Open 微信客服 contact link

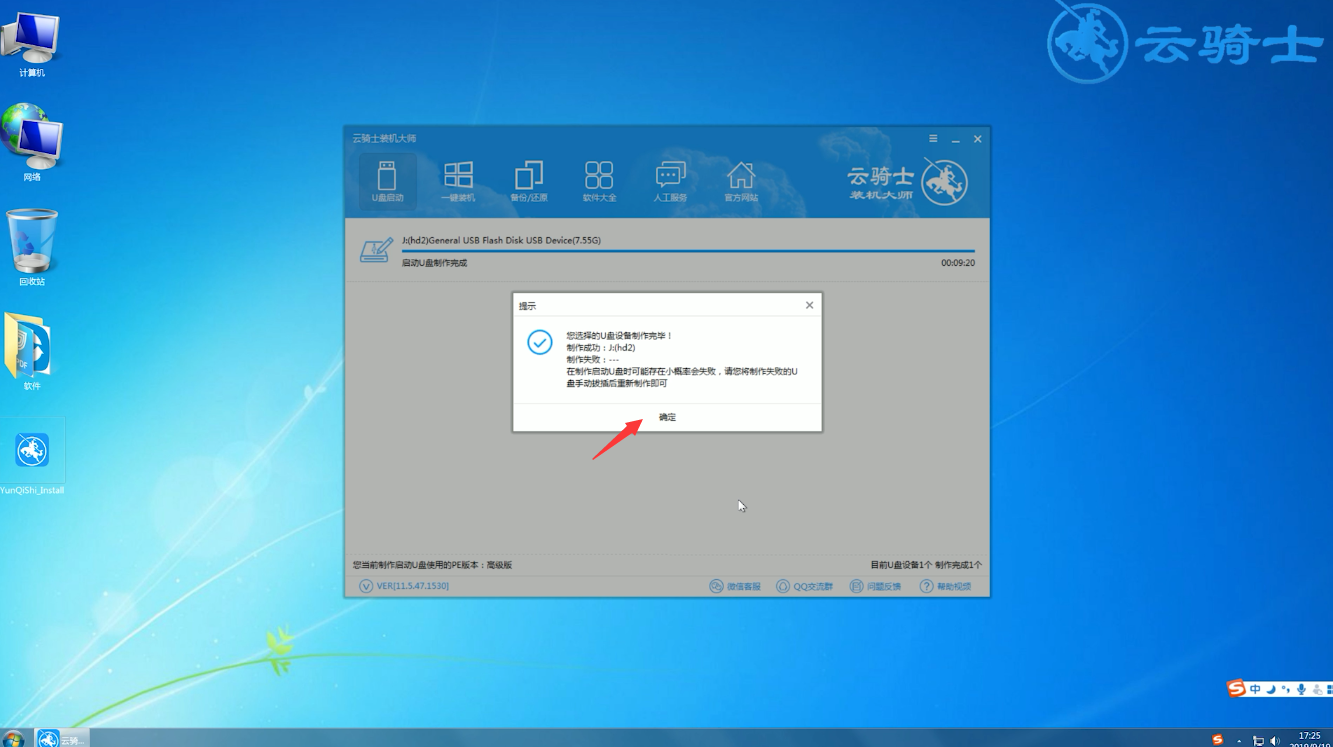coord(735,586)
